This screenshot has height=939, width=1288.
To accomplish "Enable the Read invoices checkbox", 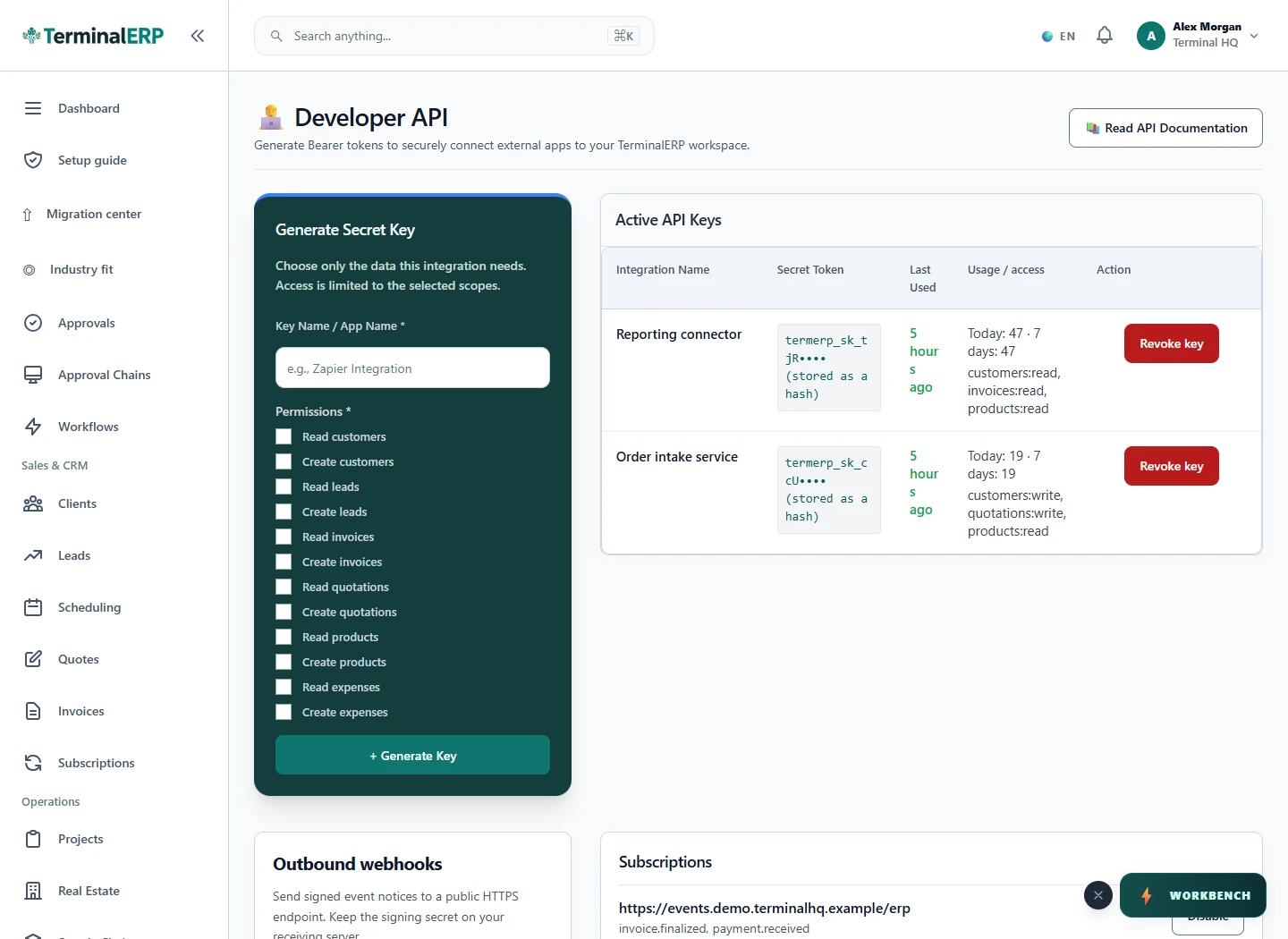I will coord(284,537).
